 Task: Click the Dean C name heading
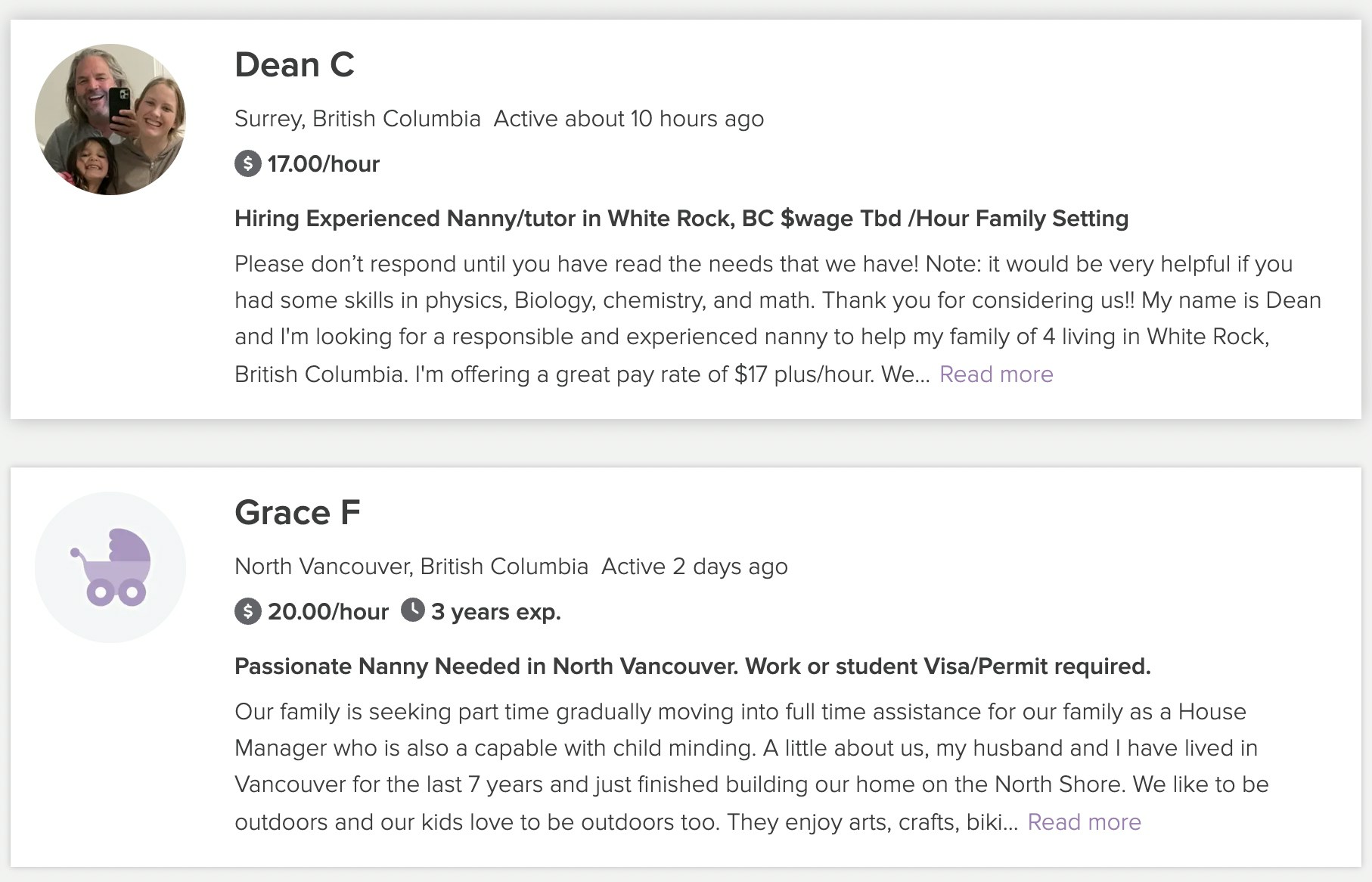click(x=294, y=65)
